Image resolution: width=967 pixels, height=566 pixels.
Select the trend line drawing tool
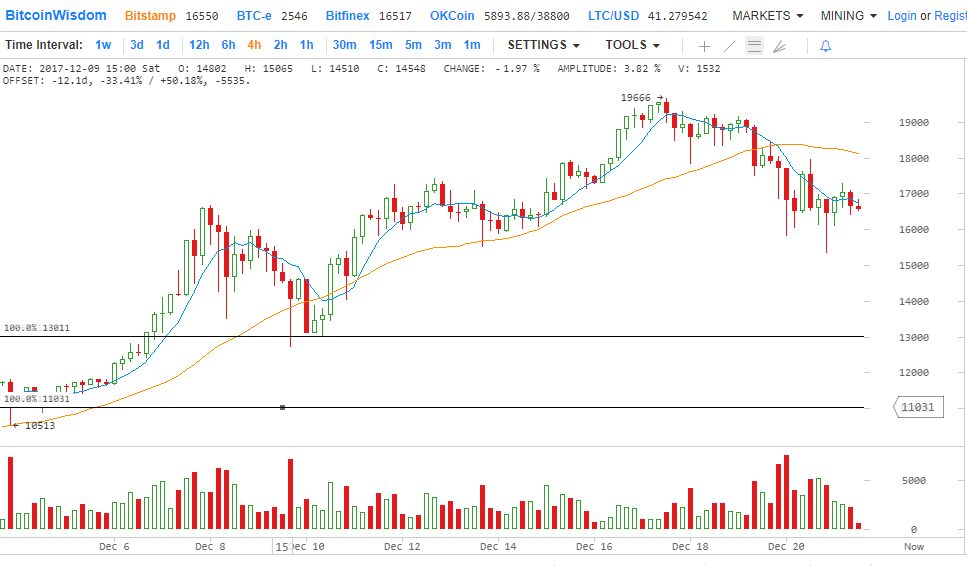pyautogui.click(x=729, y=46)
